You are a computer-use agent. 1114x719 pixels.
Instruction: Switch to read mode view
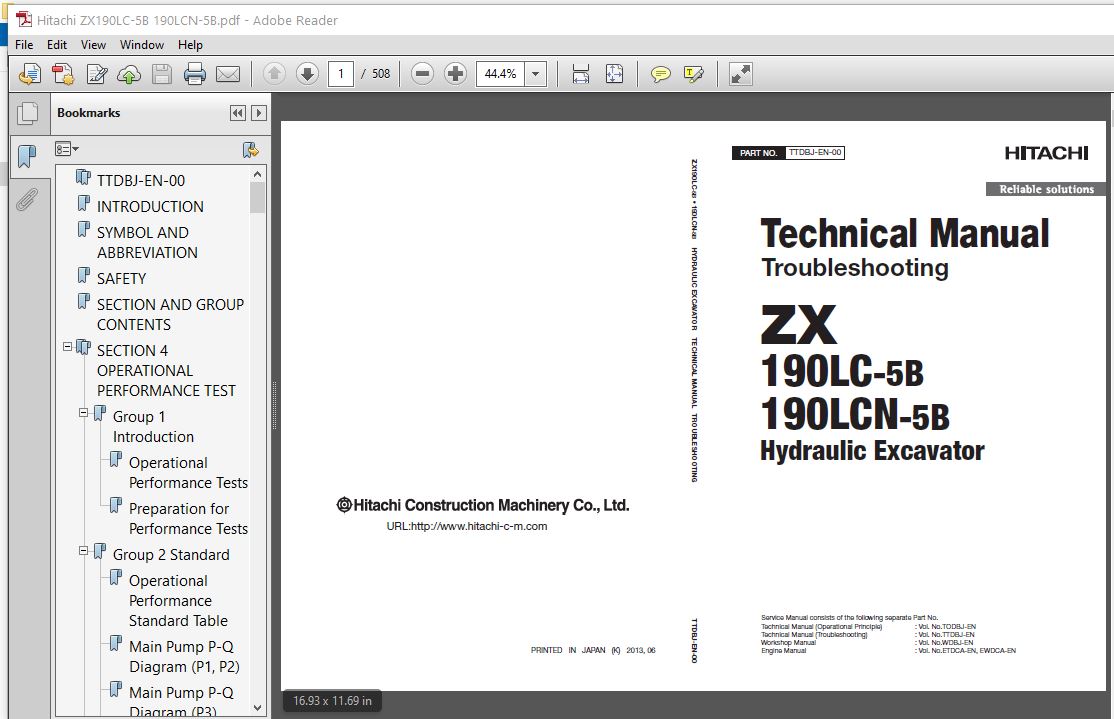(740, 74)
